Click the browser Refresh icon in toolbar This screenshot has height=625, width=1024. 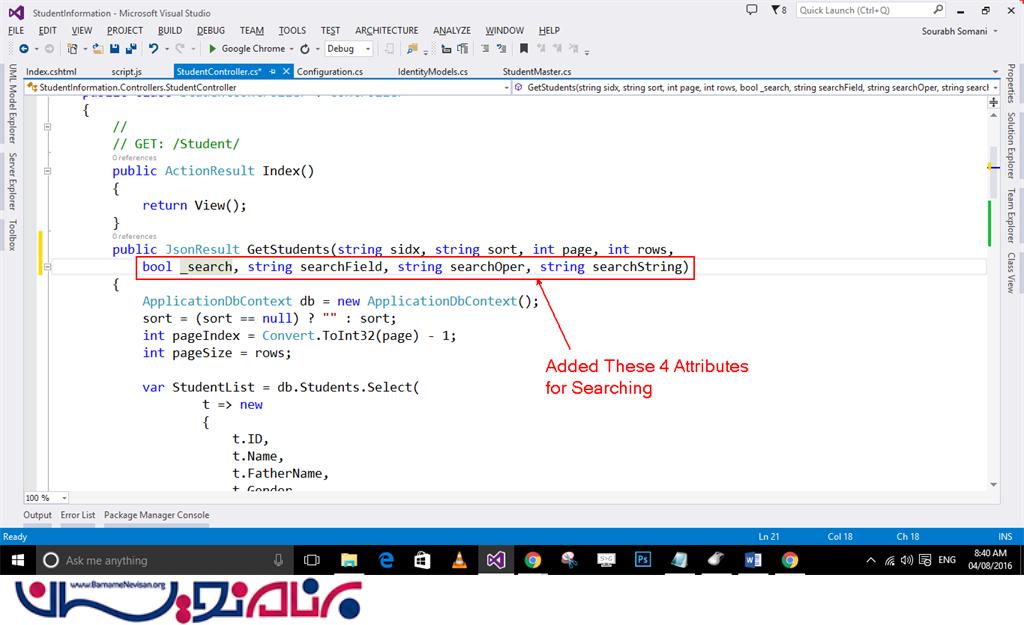(x=304, y=48)
